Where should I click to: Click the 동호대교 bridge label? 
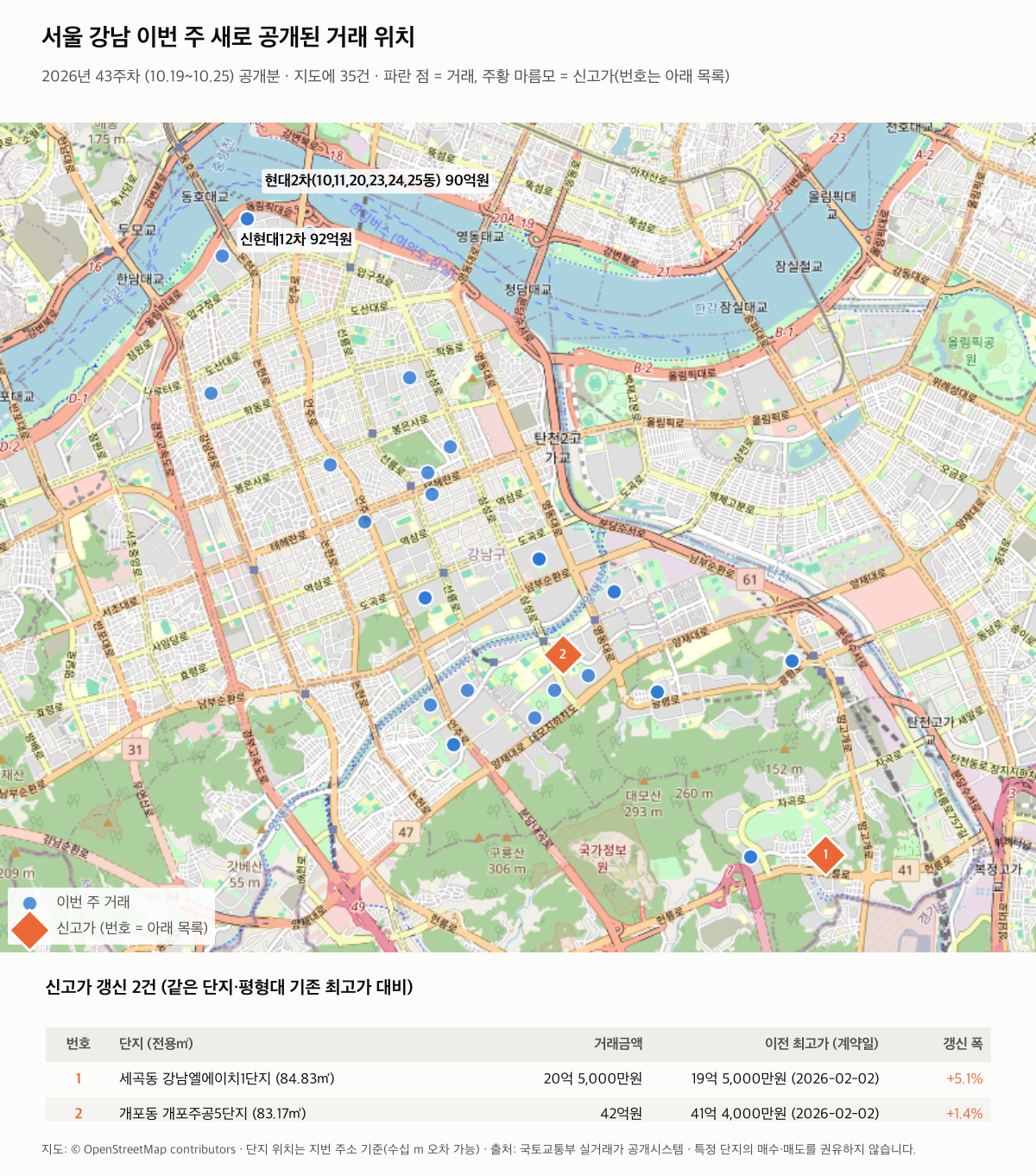pos(205,196)
